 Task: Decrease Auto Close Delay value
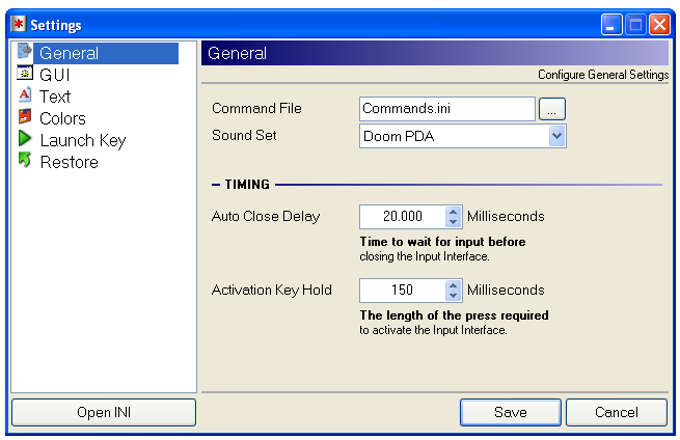453,222
